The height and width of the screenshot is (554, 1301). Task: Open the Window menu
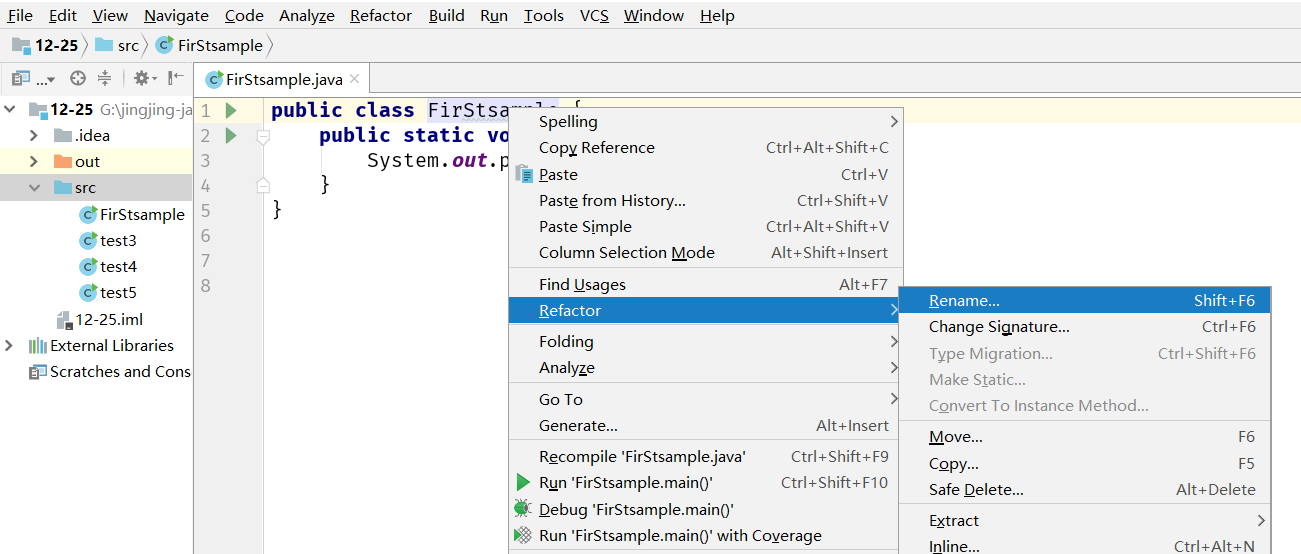coord(654,16)
